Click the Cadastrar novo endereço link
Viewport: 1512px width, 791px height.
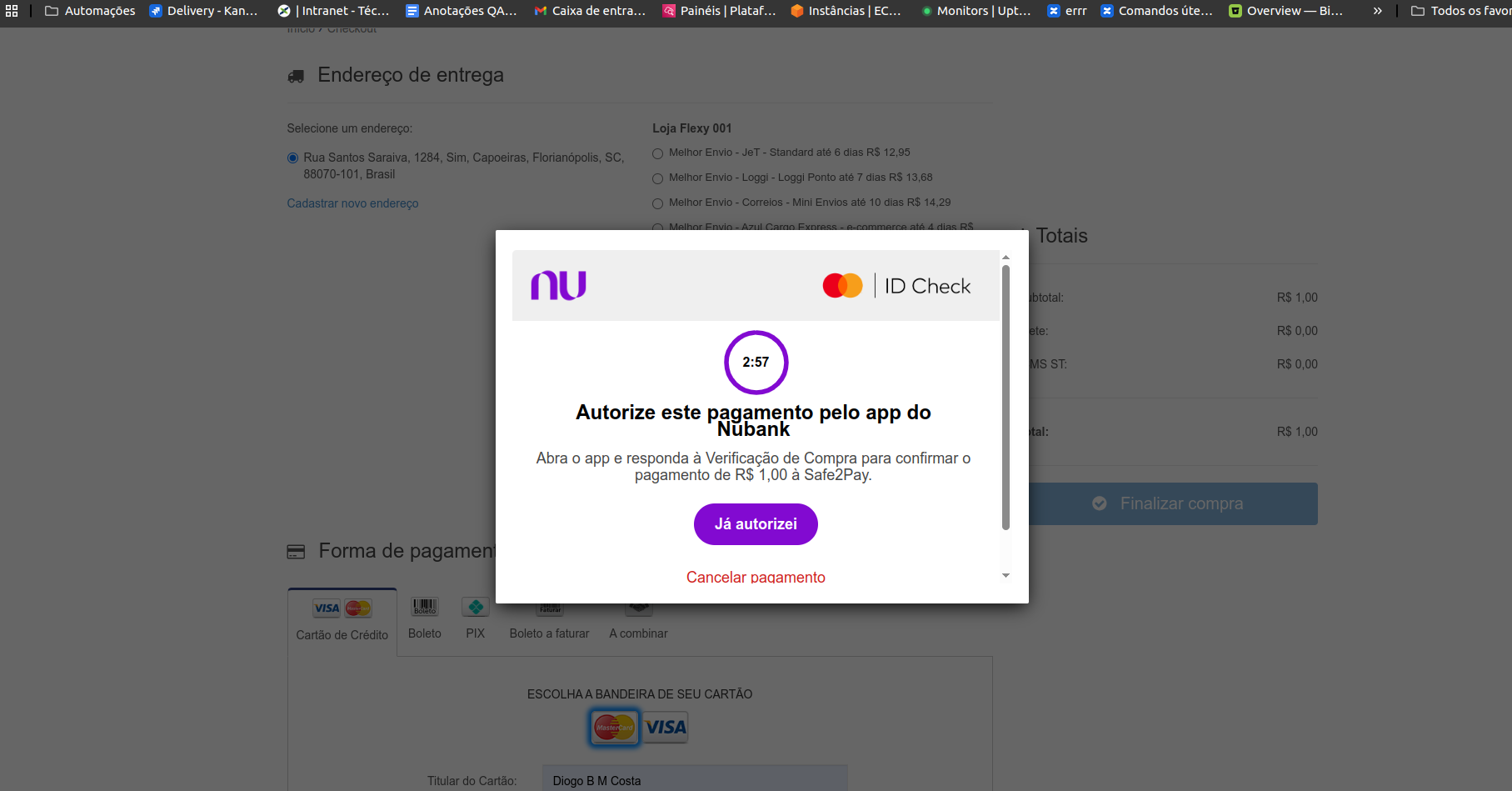[x=352, y=203]
